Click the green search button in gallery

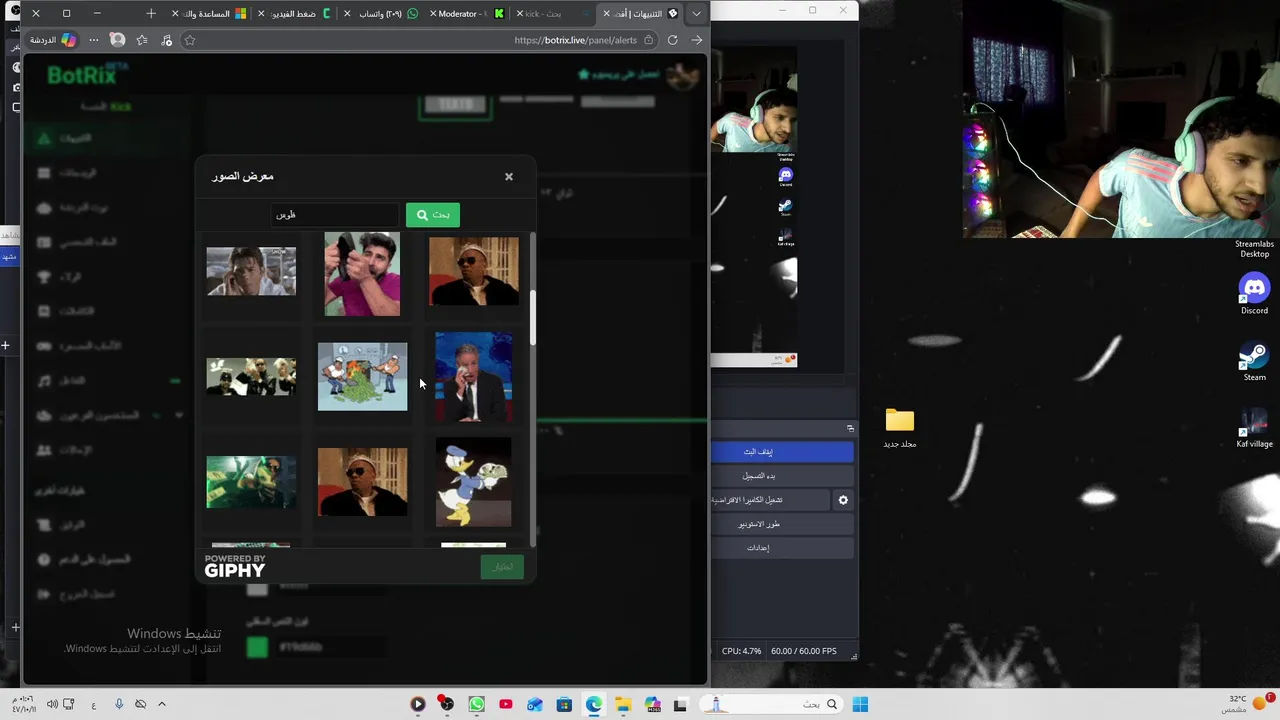tap(433, 215)
